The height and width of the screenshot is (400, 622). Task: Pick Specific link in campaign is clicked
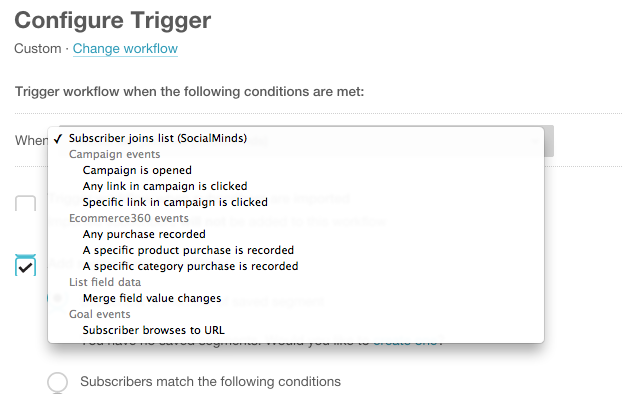coord(175,202)
